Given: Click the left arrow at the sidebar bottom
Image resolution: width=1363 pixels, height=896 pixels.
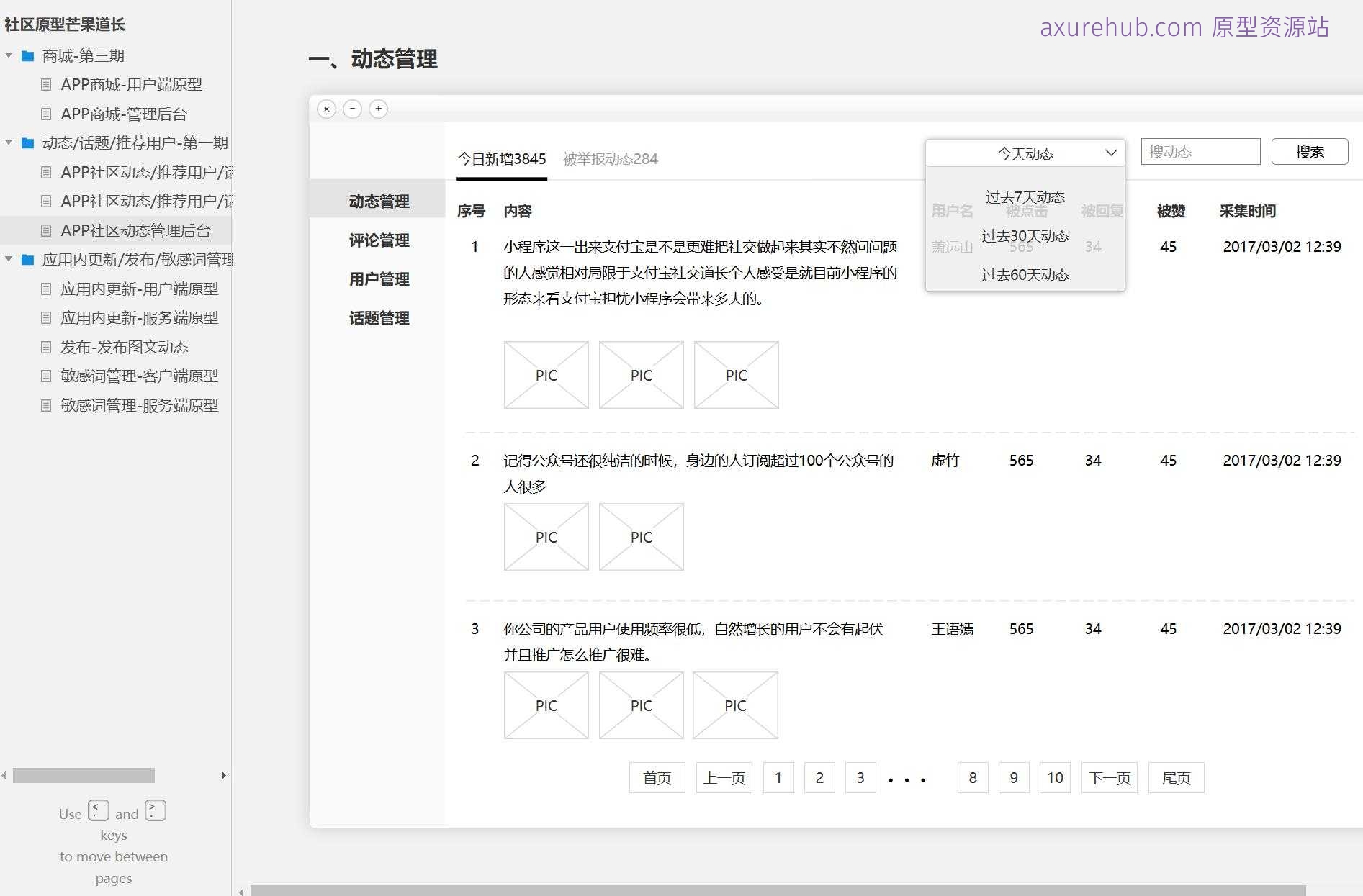Looking at the screenshot, I should click(4, 775).
